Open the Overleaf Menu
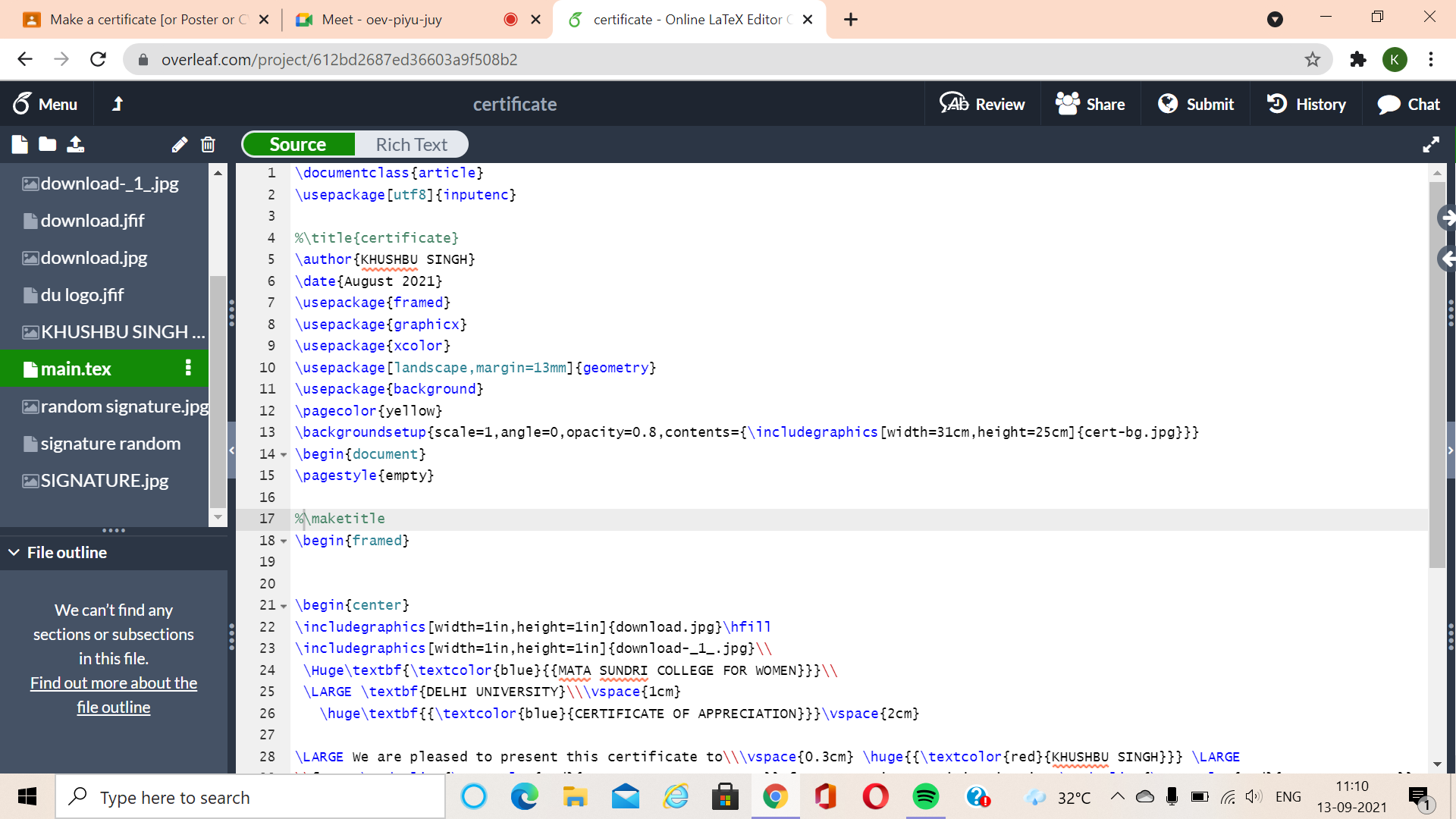This screenshot has width=1456, height=819. click(x=45, y=104)
